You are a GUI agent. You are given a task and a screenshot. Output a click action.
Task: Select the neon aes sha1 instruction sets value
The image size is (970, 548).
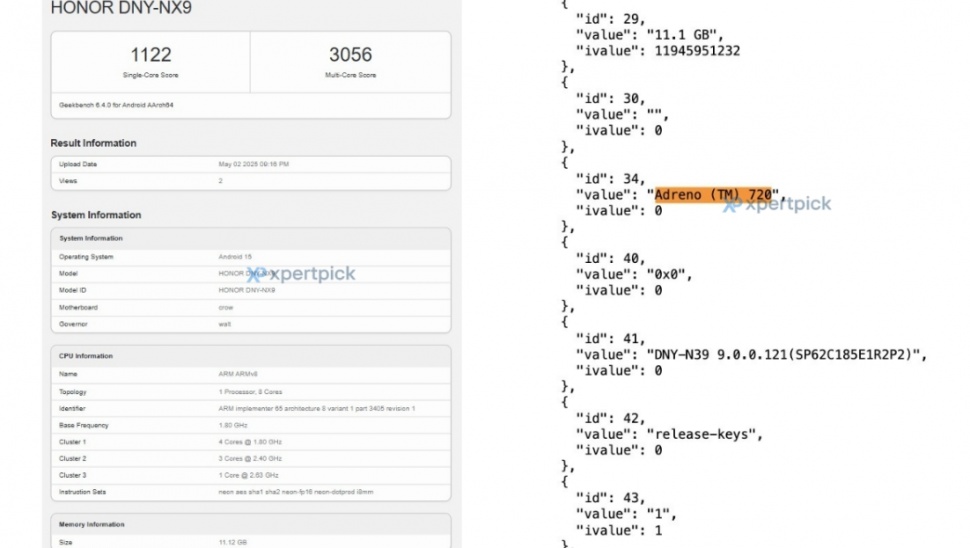[296, 492]
